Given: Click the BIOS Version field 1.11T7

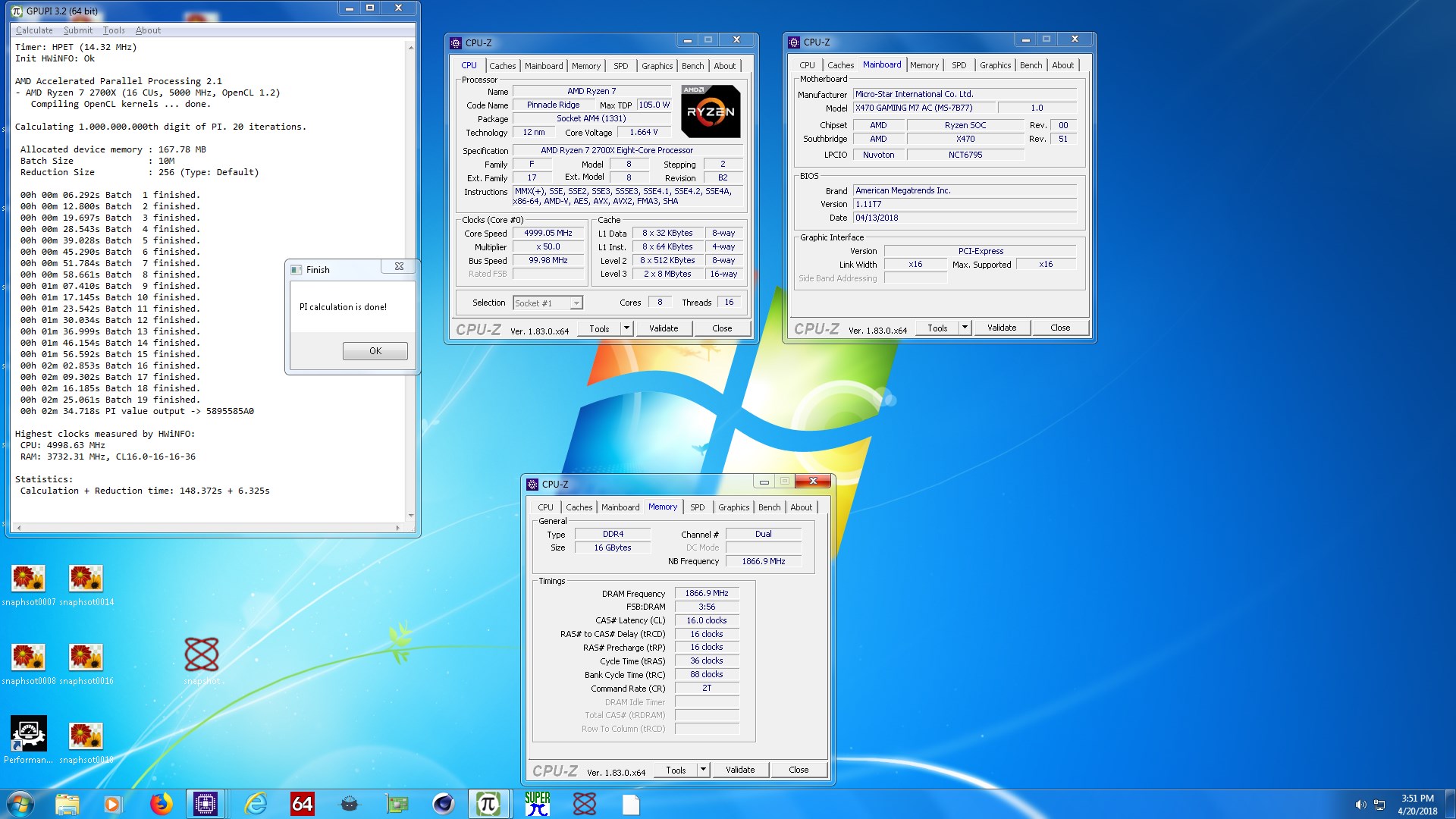Looking at the screenshot, I should [965, 205].
